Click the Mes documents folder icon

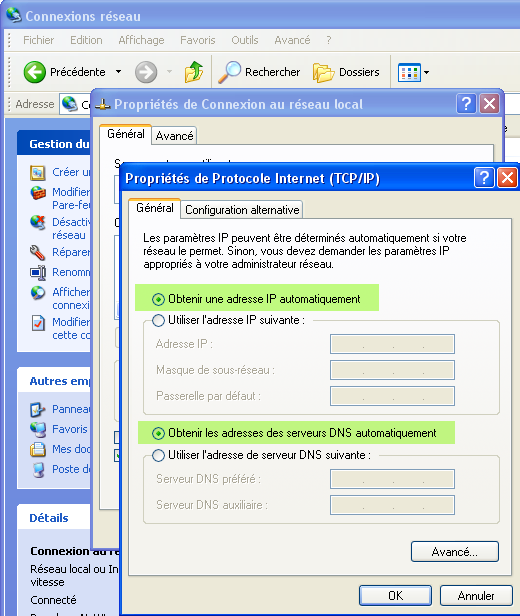(38, 449)
